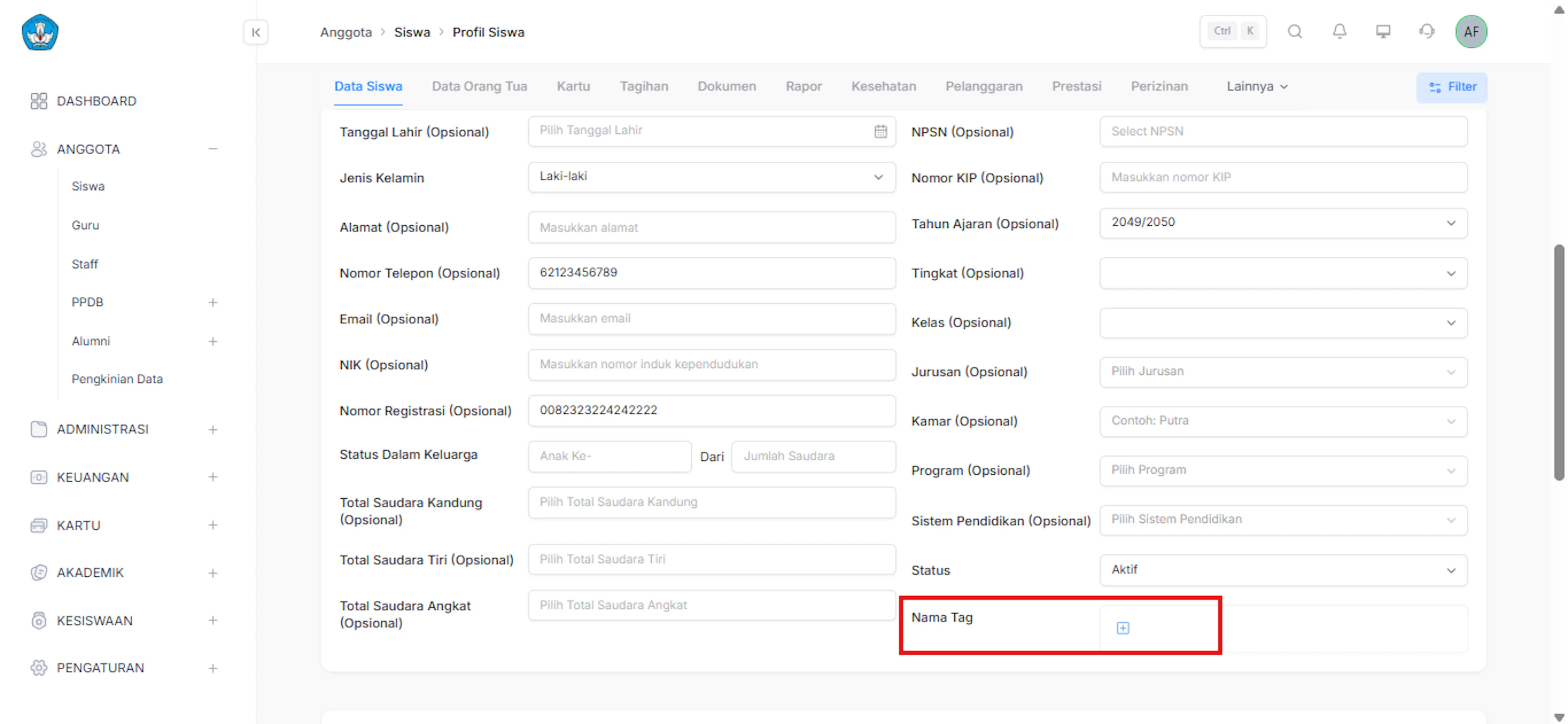The height and width of the screenshot is (724, 1568).
Task: Open the Status dropdown showing Aktif
Action: click(1283, 570)
